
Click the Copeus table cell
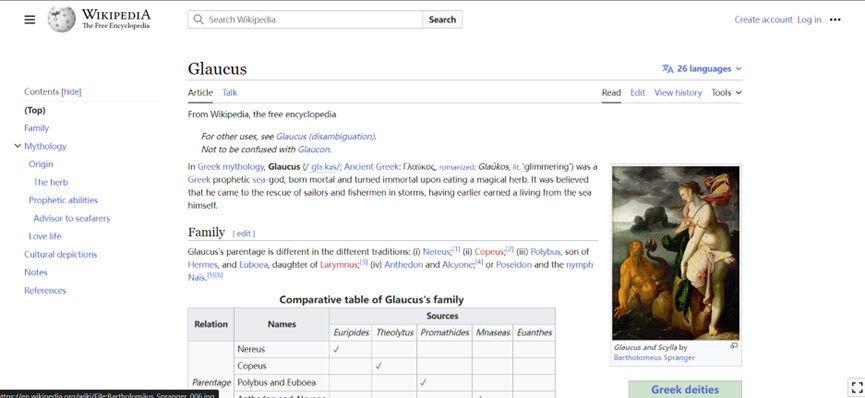281,366
